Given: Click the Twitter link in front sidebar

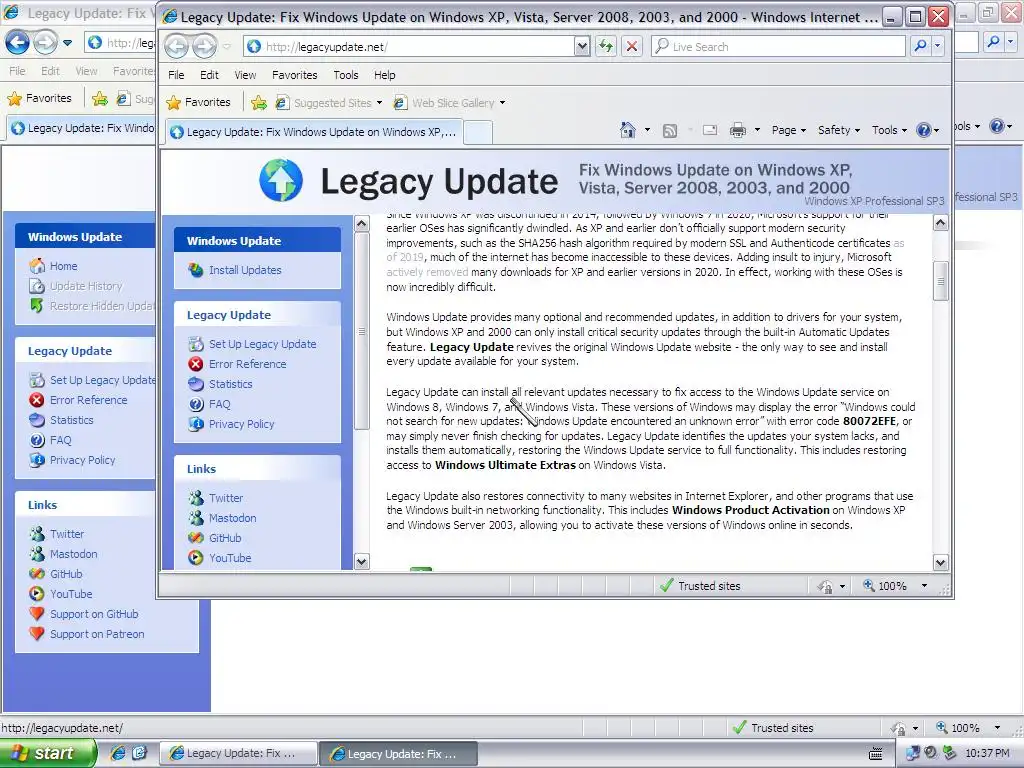Looking at the screenshot, I should 226,498.
